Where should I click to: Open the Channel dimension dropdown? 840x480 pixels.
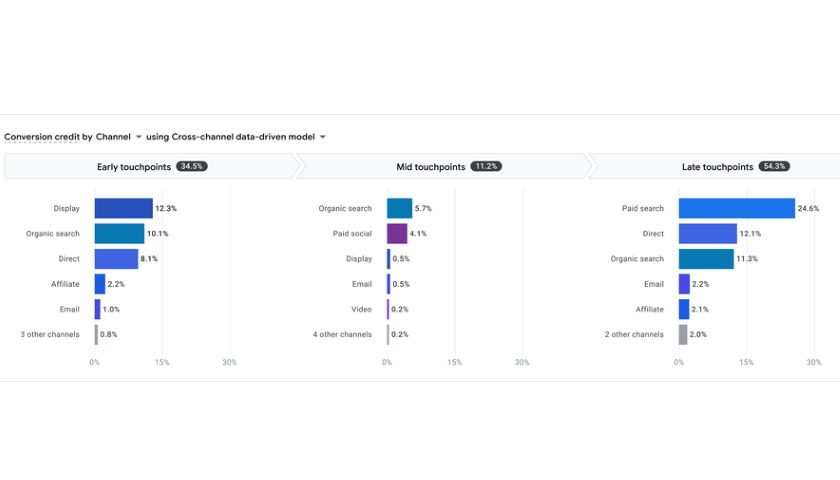pos(118,137)
